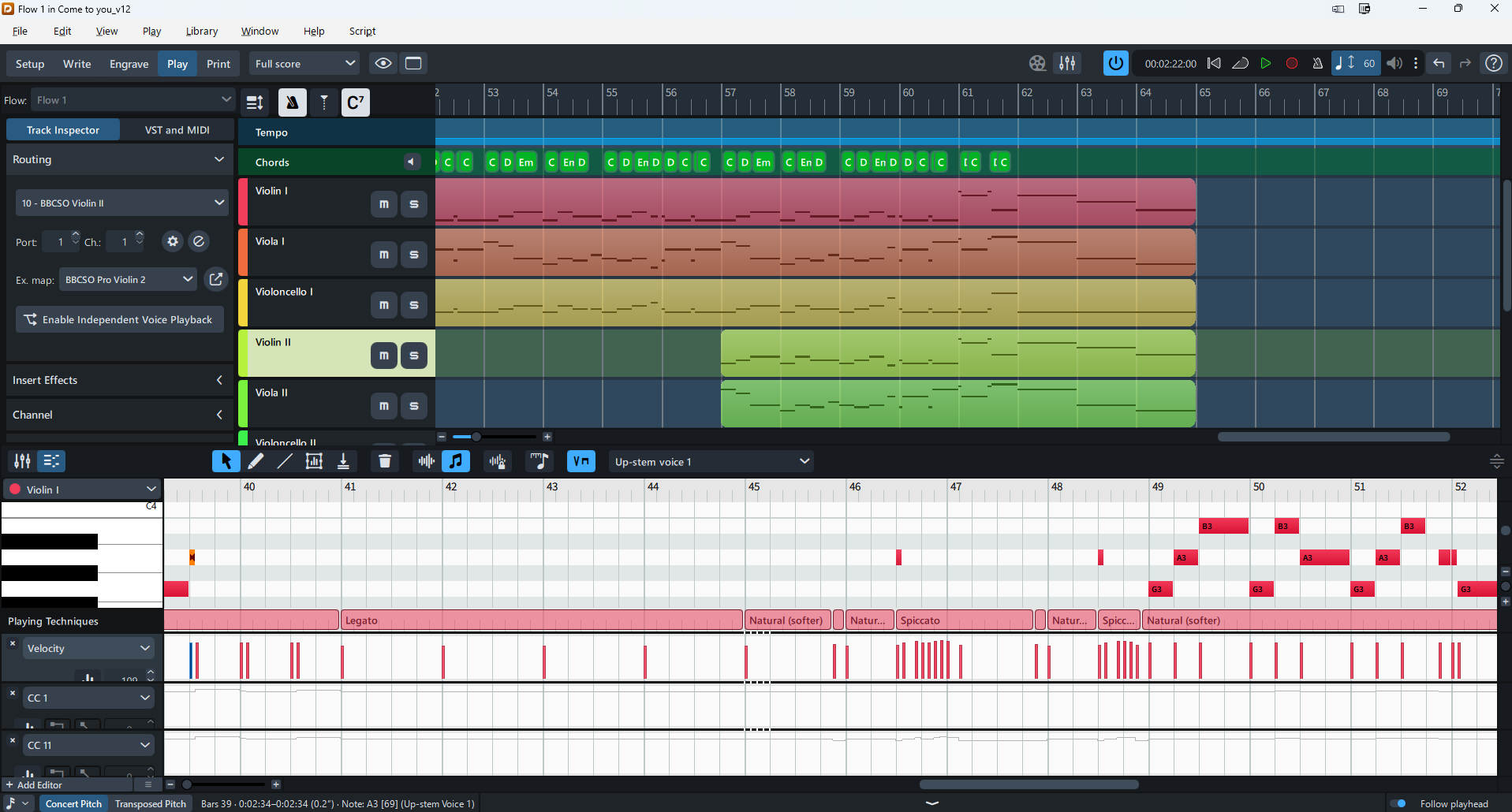Edit the expression map for BBCSO Pro Violin 2
Viewport: 1512px width, 812px height.
pyautogui.click(x=215, y=279)
